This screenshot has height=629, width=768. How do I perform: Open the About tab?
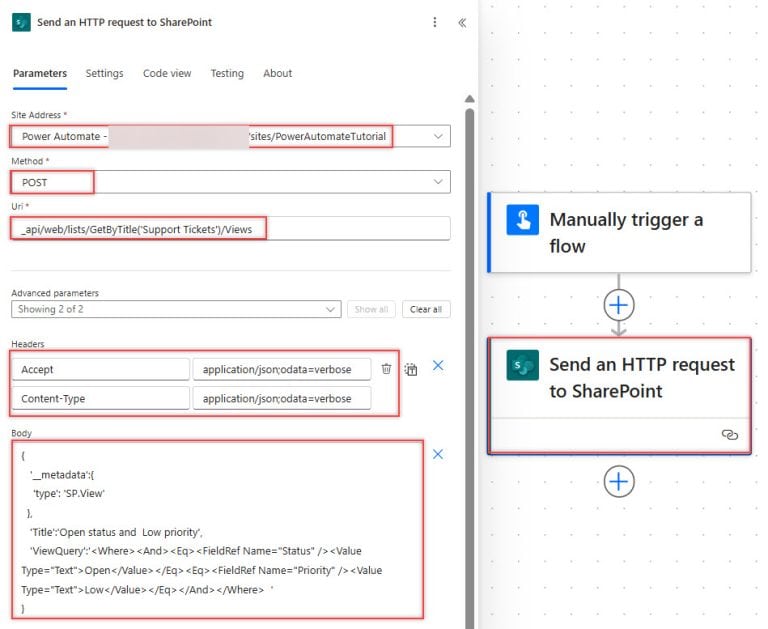277,73
